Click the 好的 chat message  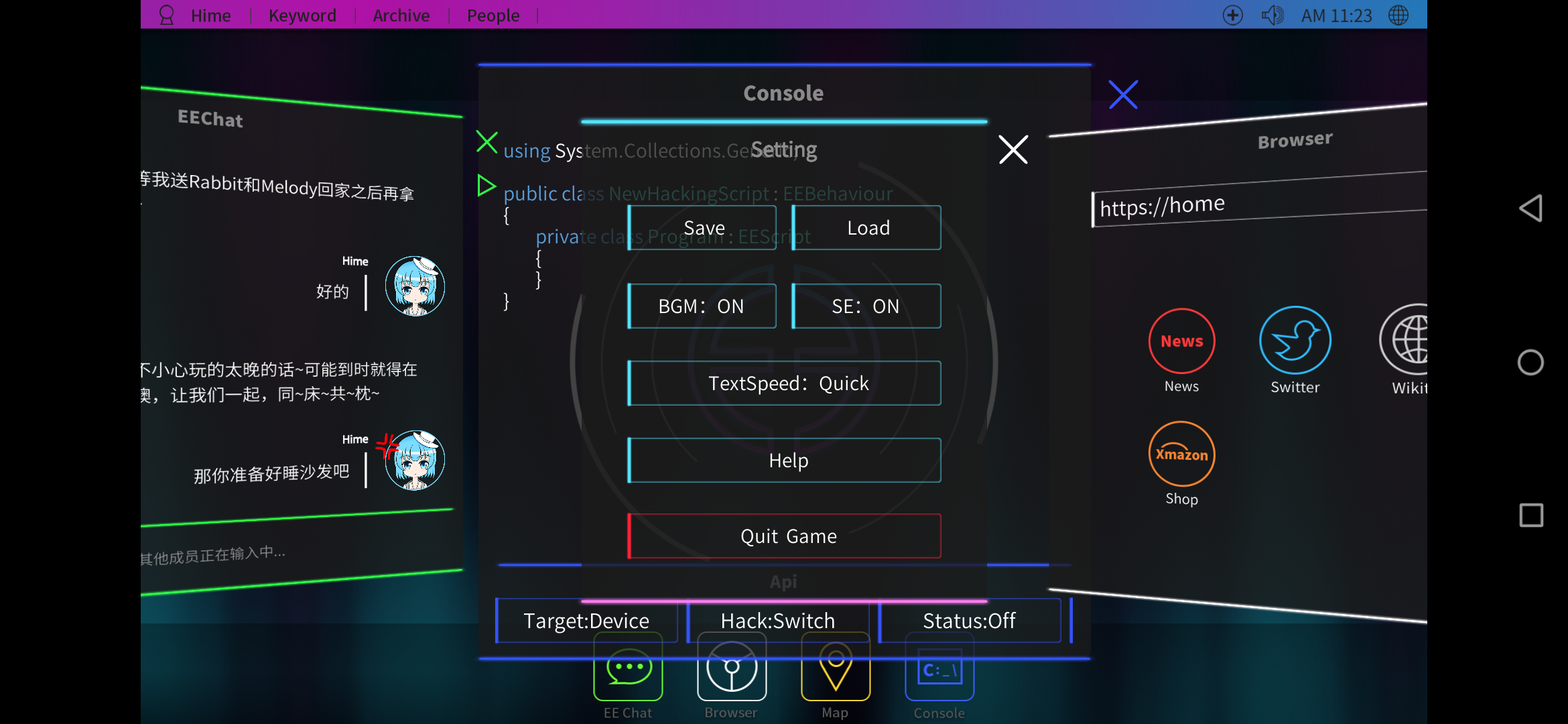tap(332, 292)
